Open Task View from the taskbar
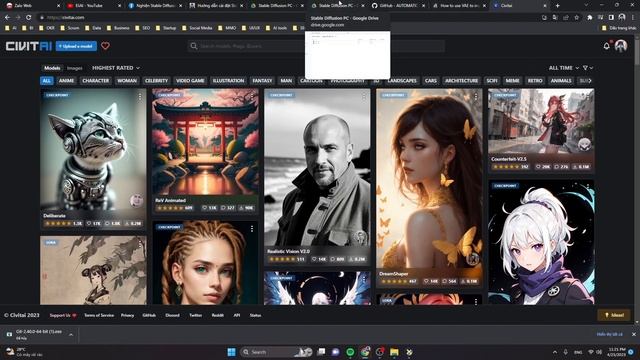Viewport: 640px width, 360px height. point(321,352)
